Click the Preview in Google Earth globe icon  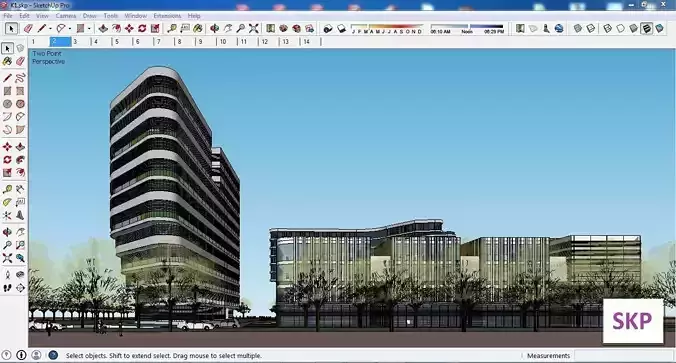click(x=559, y=28)
